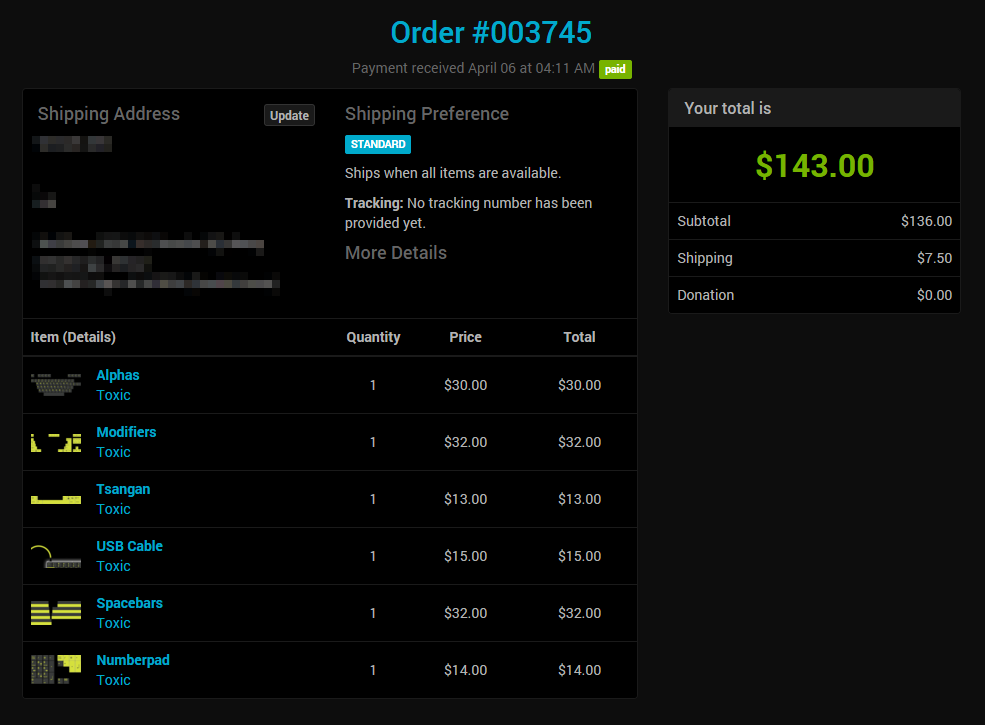This screenshot has height=725, width=985.
Task: Open the Toxic link under Spacebars
Action: (114, 623)
